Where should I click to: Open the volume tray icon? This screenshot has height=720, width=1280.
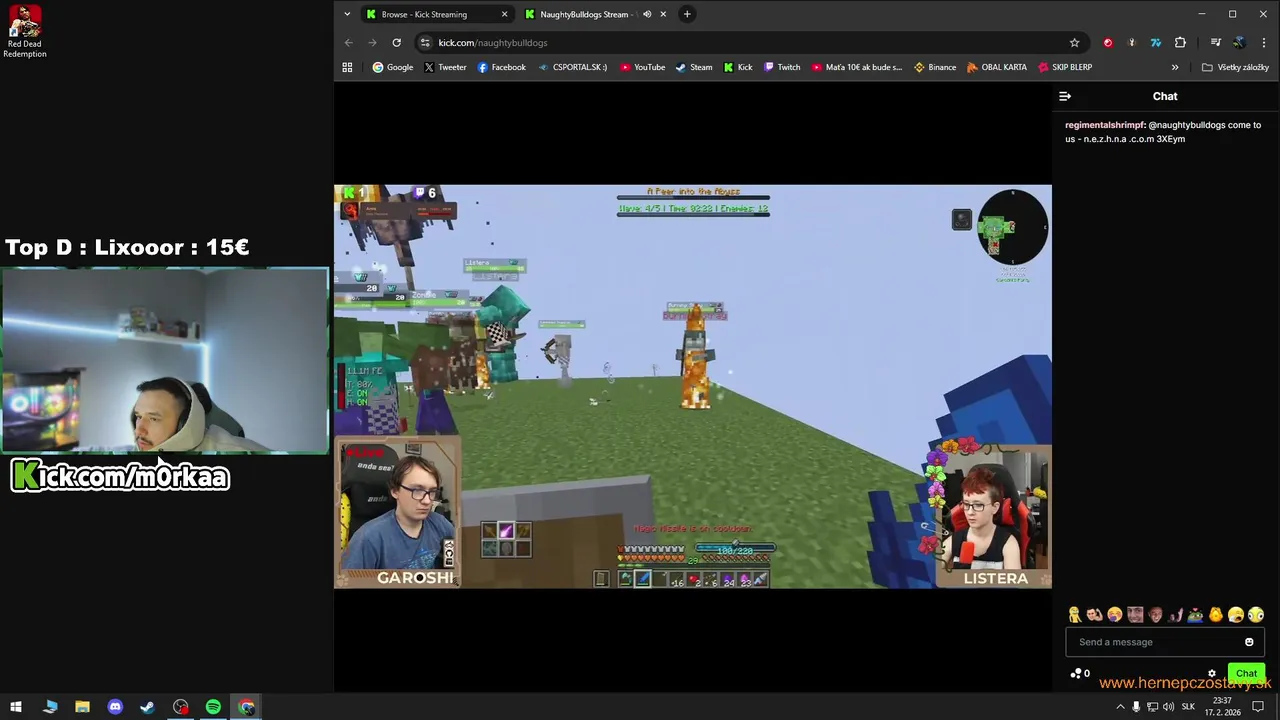(1168, 707)
